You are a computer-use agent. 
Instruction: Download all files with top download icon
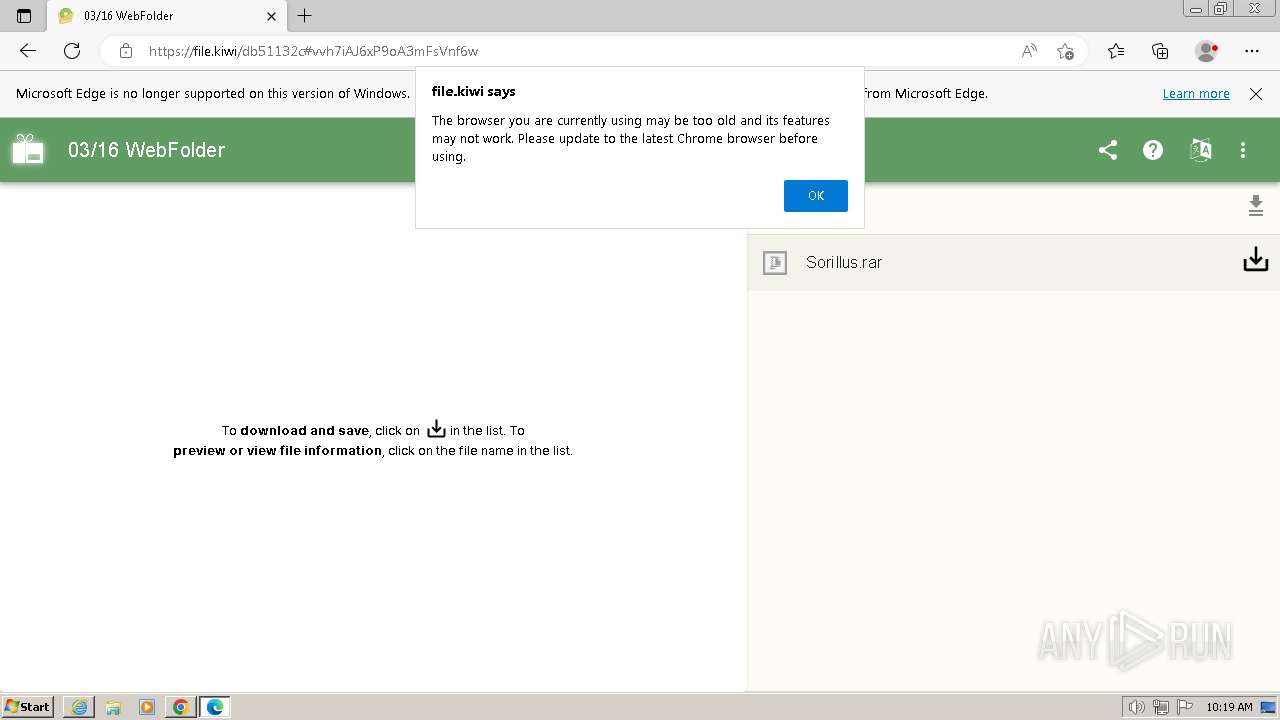(x=1256, y=206)
